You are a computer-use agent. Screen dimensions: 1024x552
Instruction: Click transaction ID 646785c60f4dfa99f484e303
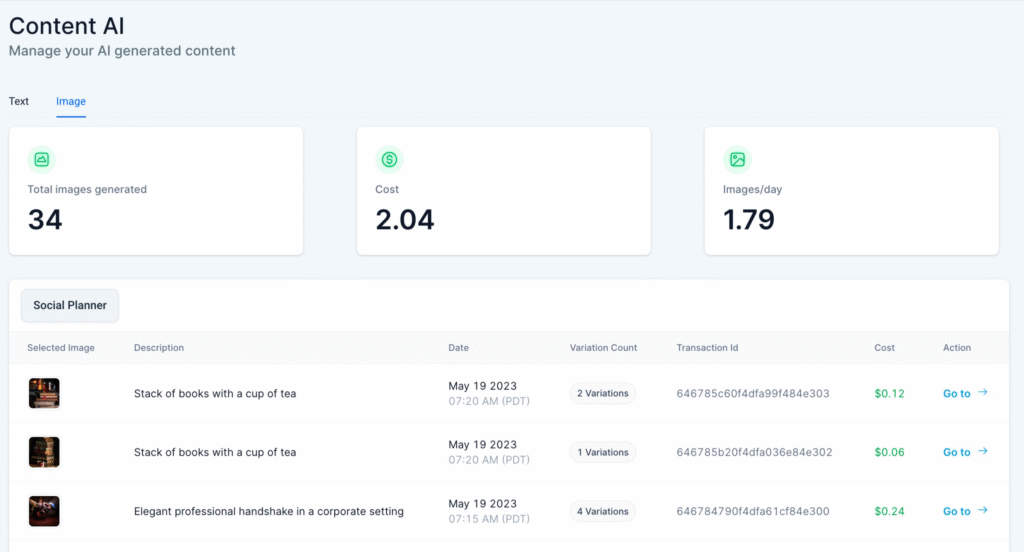pyautogui.click(x=753, y=394)
